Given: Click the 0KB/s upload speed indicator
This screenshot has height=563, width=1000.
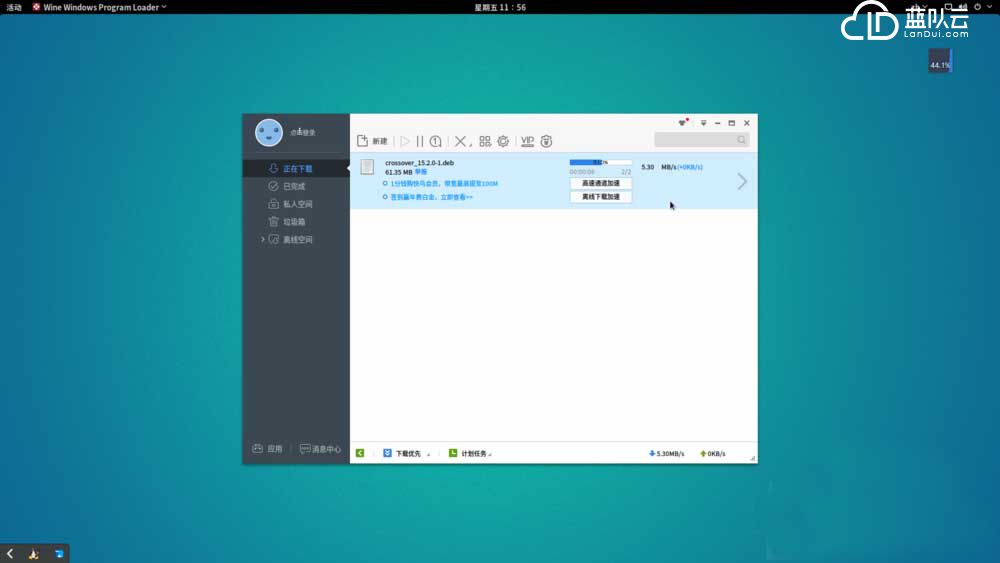Looking at the screenshot, I should click(712, 453).
